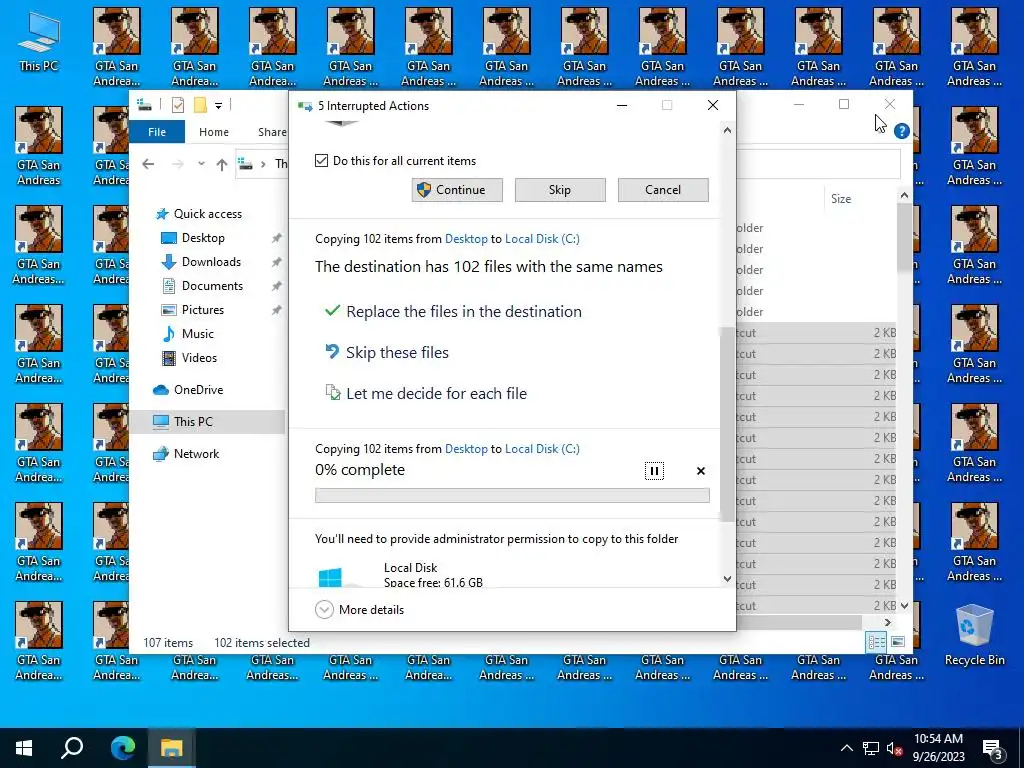Open Music in navigation pane
1024x768 pixels.
(187, 334)
